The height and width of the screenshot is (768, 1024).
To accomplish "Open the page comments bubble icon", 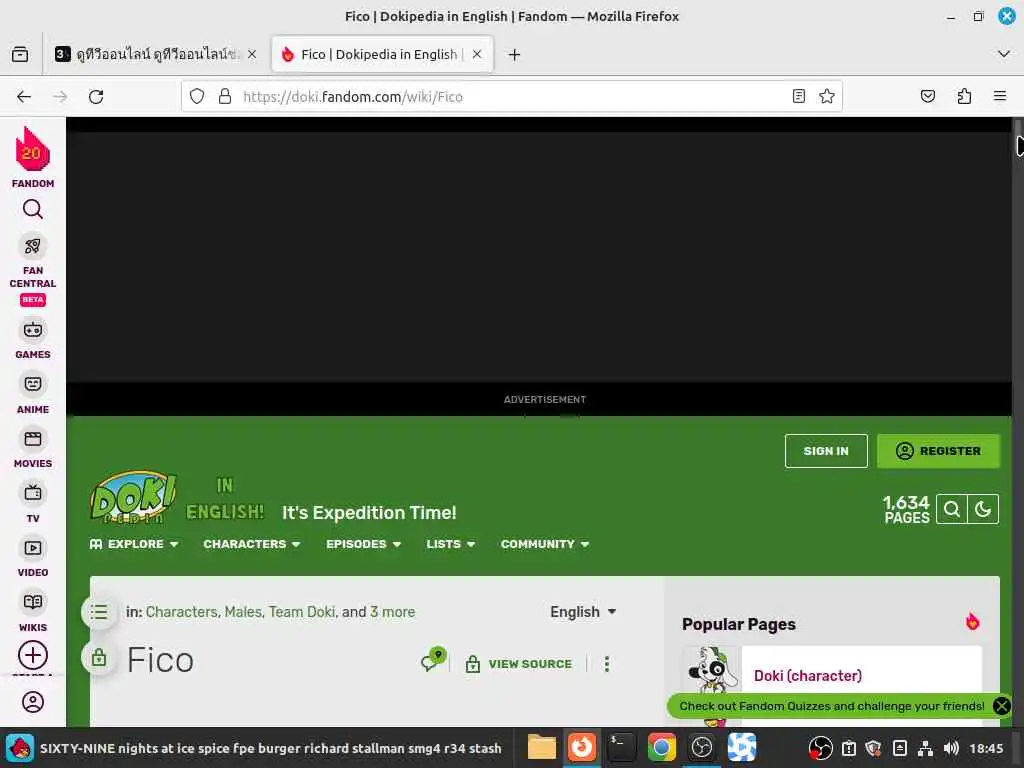I will point(433,660).
